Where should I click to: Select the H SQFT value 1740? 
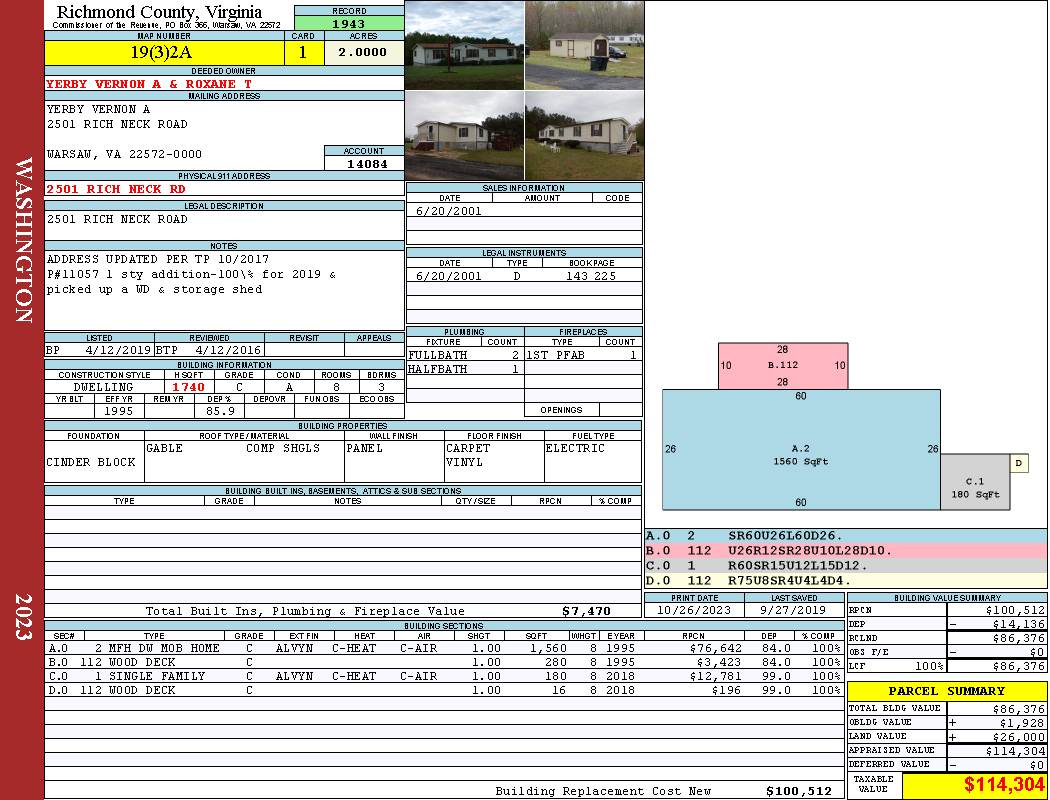point(189,387)
